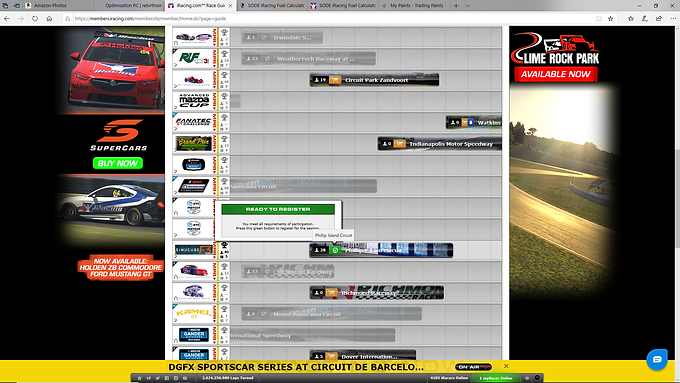Click the trophy icon on Grand Prix row
This screenshot has height=383, width=680.
point(224,139)
